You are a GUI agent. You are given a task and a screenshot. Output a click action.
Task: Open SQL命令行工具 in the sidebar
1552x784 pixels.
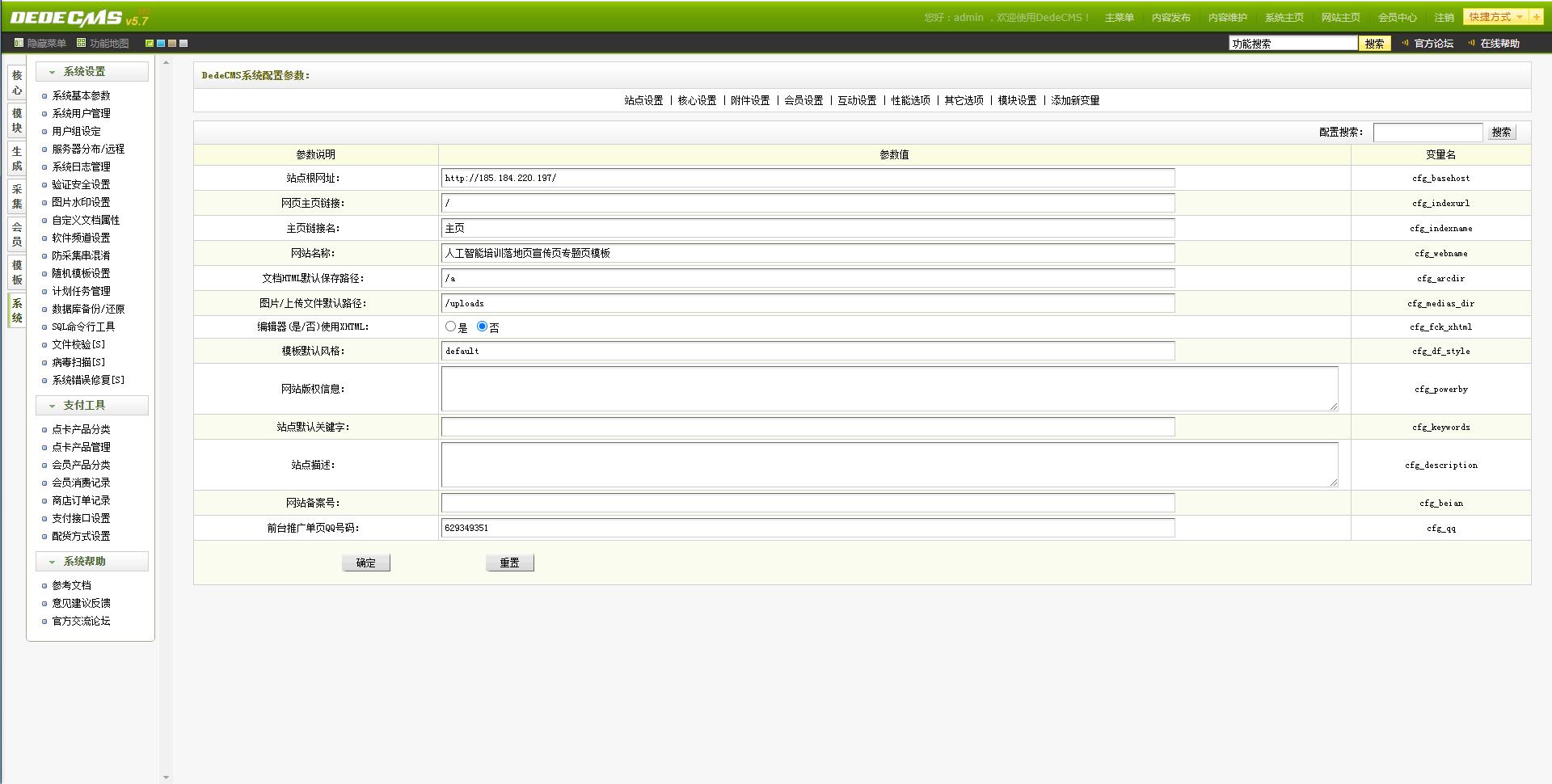(83, 327)
